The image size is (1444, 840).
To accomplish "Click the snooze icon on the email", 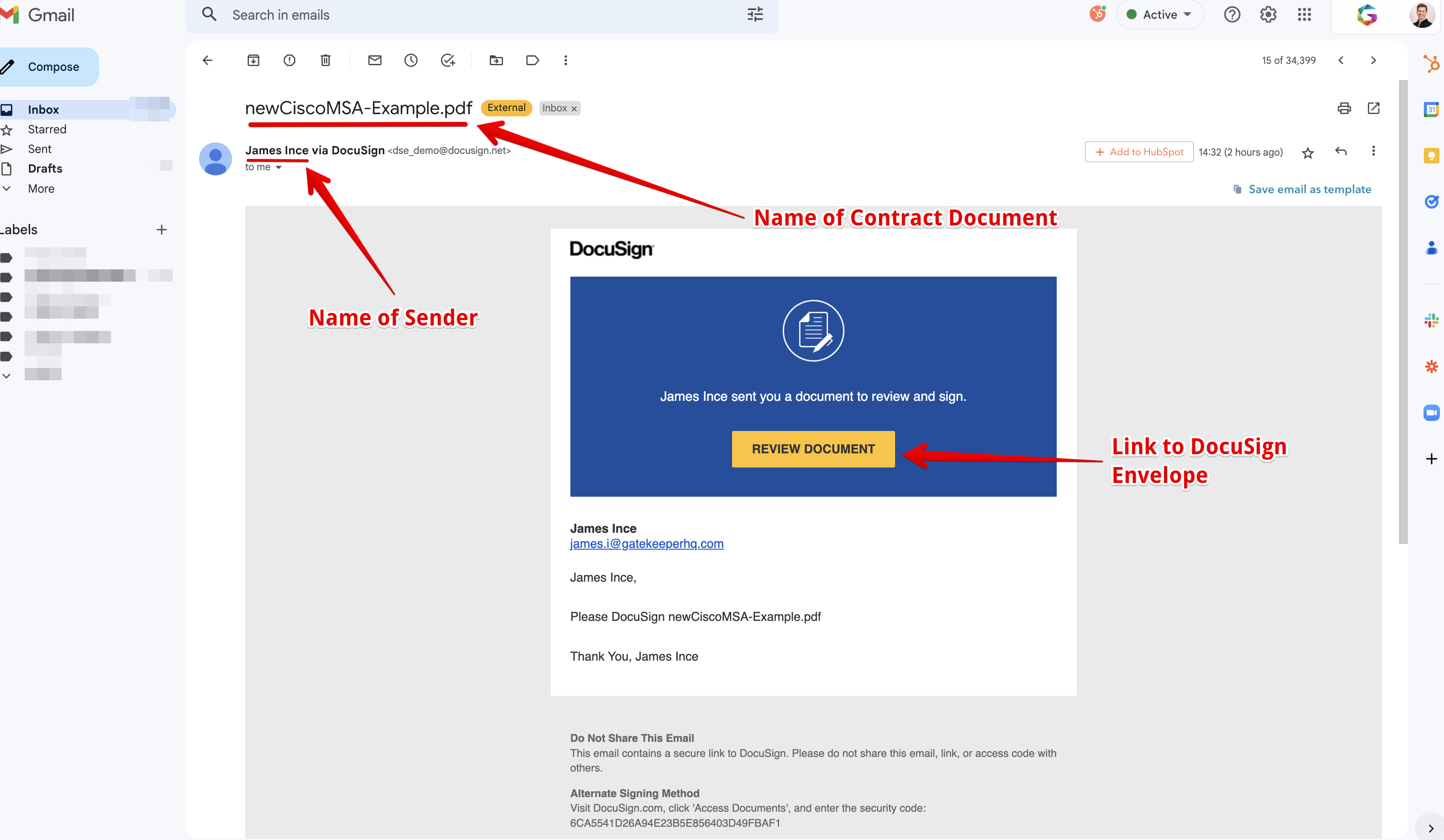I will [411, 60].
